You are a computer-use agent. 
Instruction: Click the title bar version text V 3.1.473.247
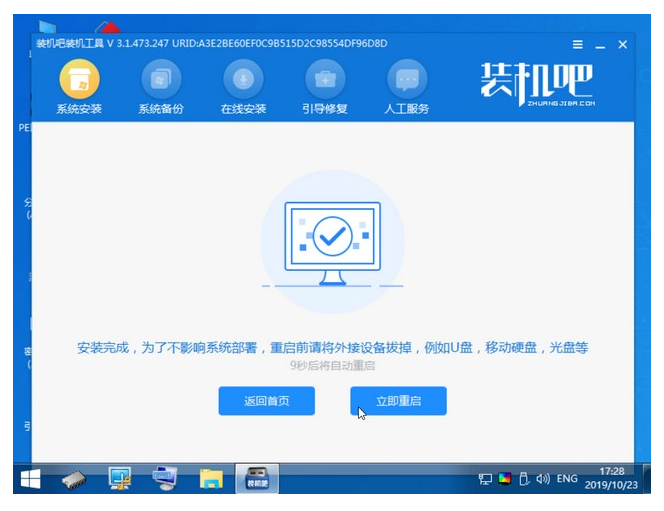point(138,44)
